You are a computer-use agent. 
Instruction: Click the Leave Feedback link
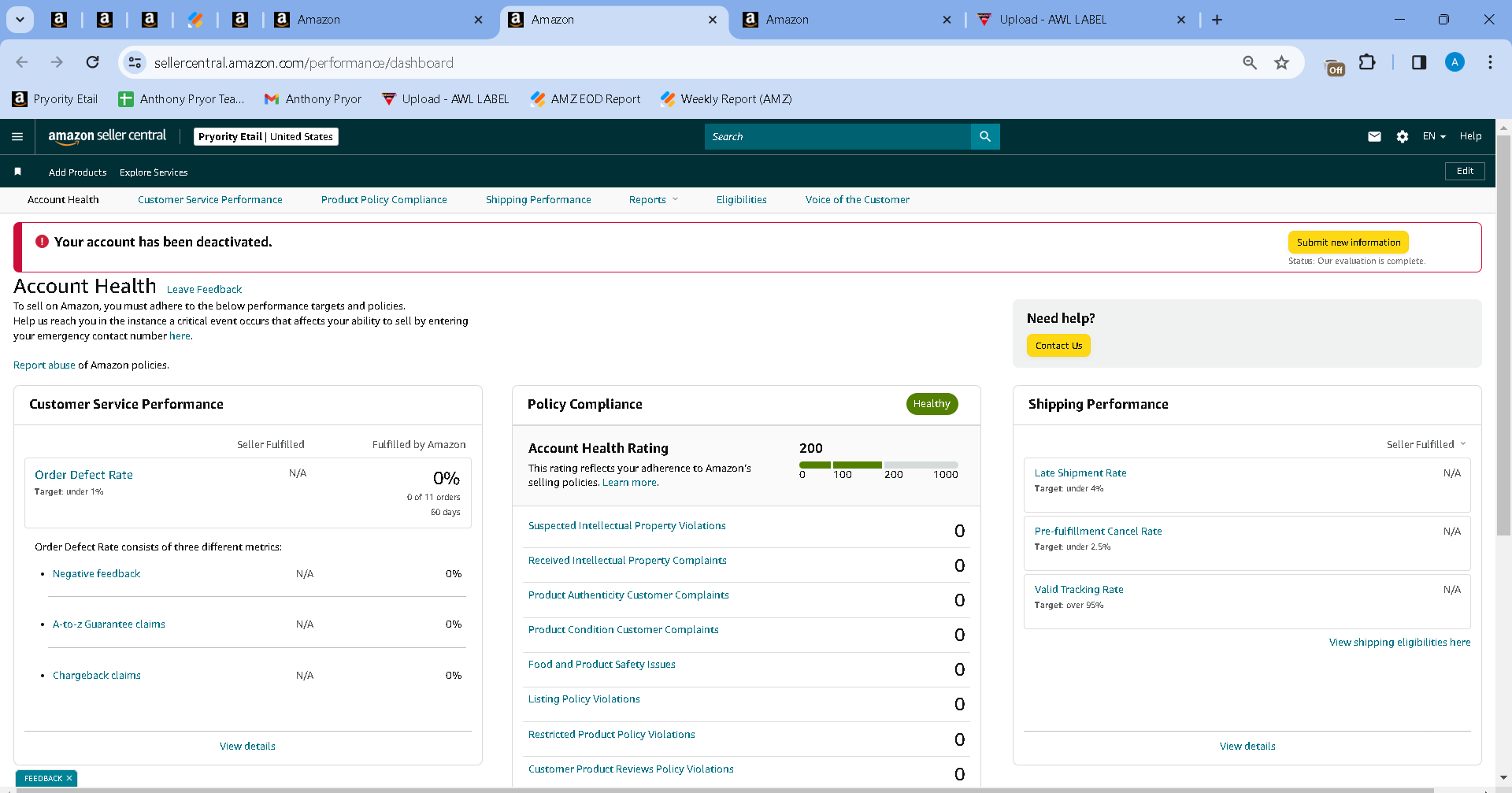tap(204, 290)
